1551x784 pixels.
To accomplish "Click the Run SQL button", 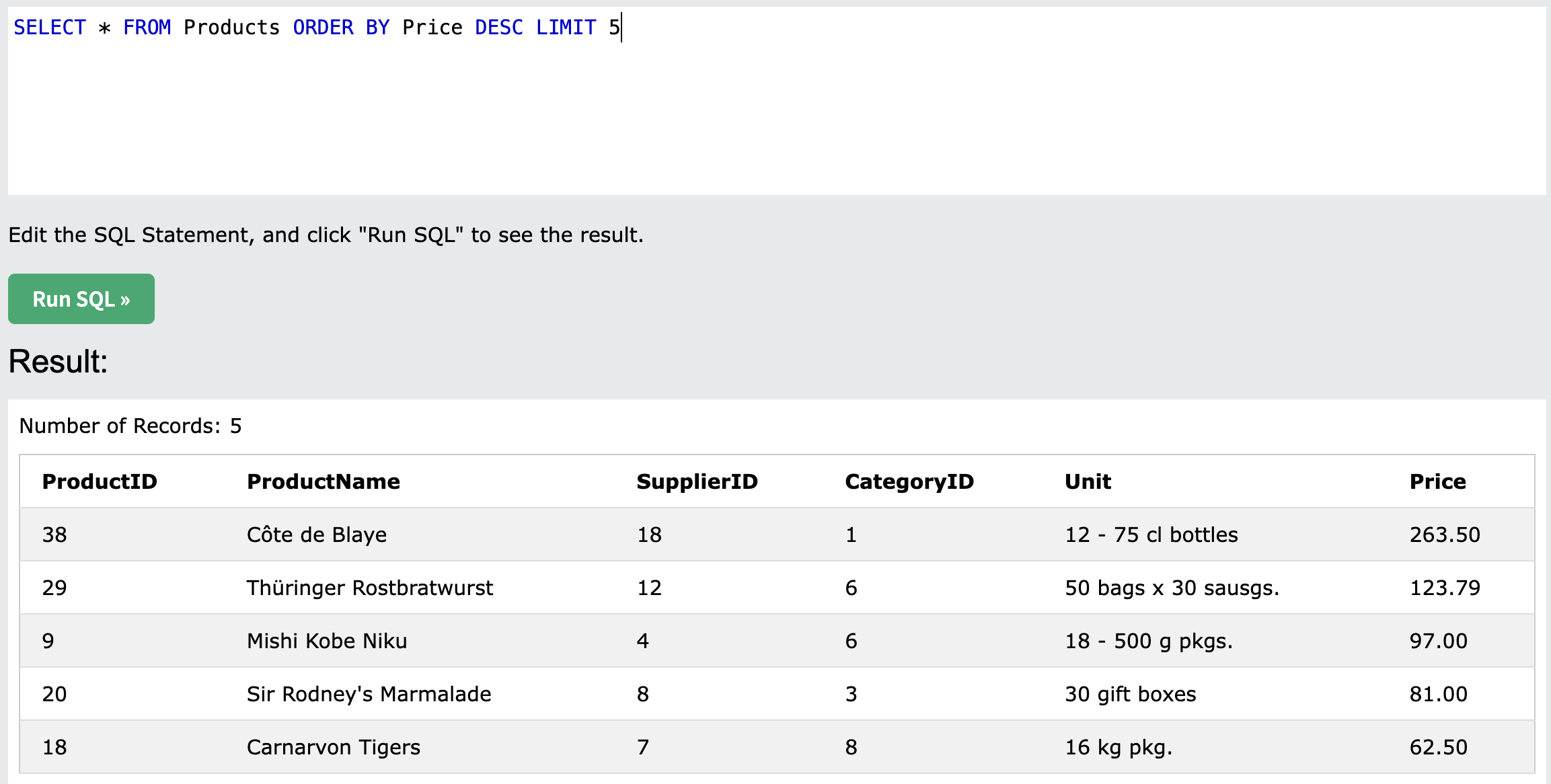I will point(81,299).
